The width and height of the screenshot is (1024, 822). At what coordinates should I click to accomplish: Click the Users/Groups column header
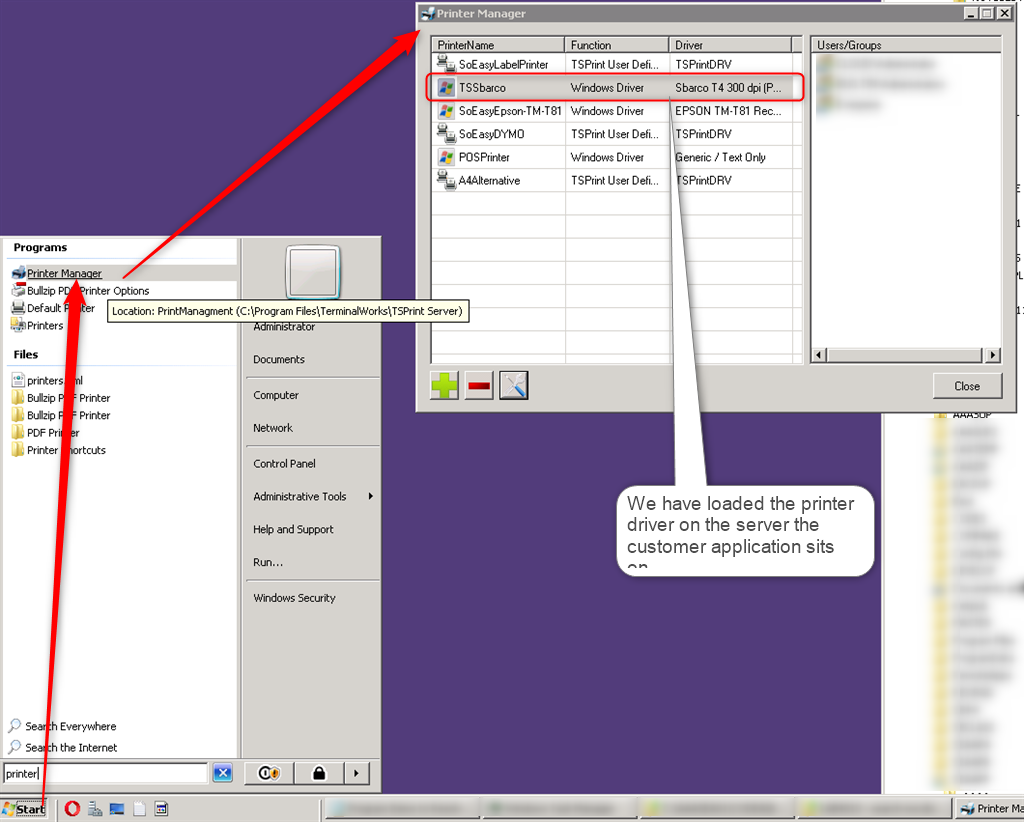click(x=905, y=45)
